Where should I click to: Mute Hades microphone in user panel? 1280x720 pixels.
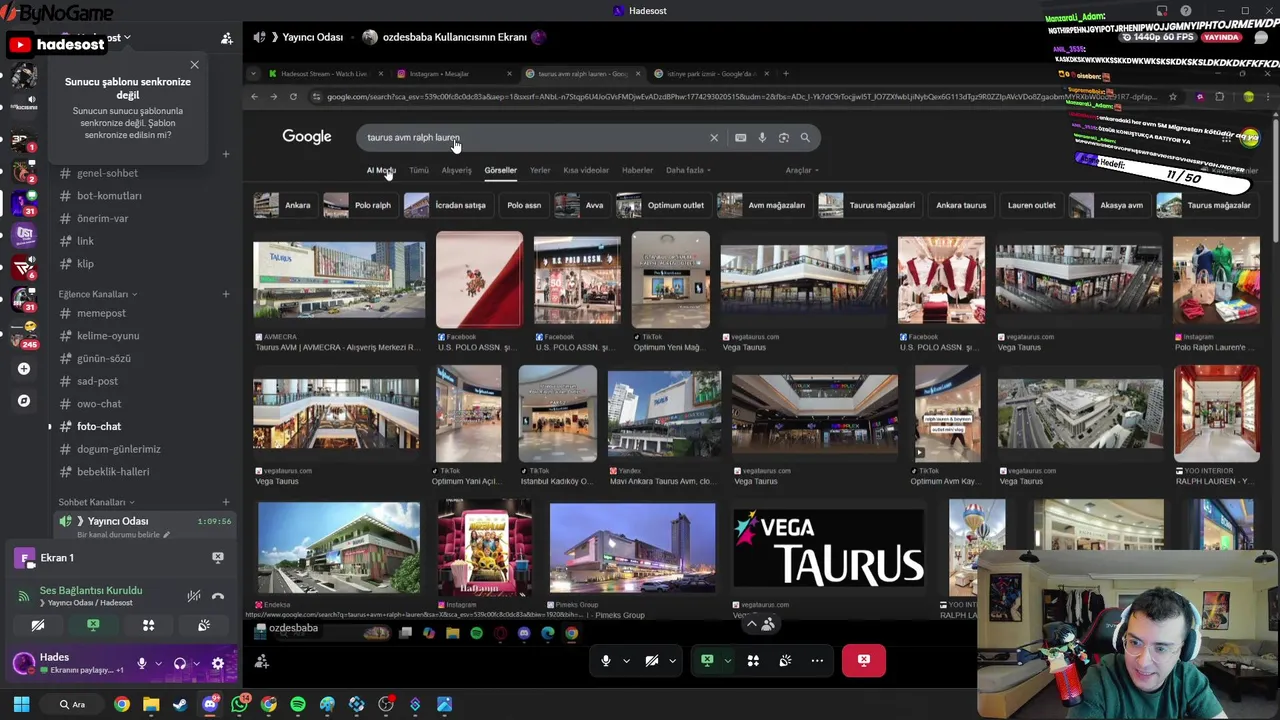(142, 663)
